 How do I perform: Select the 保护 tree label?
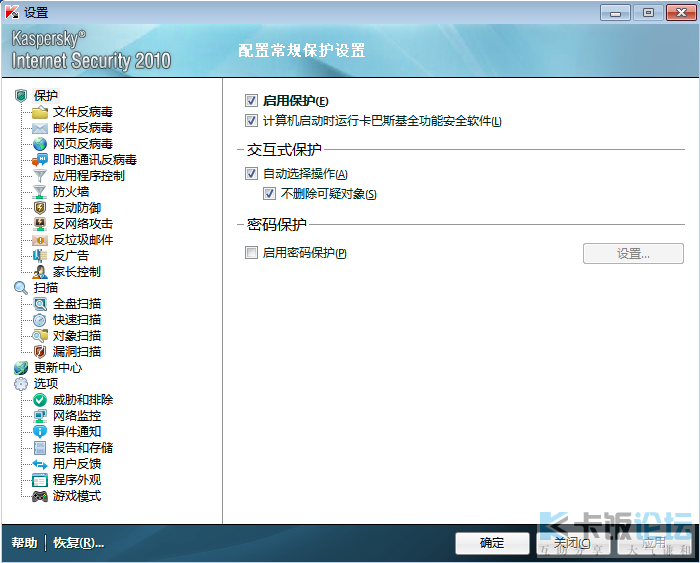tap(46, 96)
